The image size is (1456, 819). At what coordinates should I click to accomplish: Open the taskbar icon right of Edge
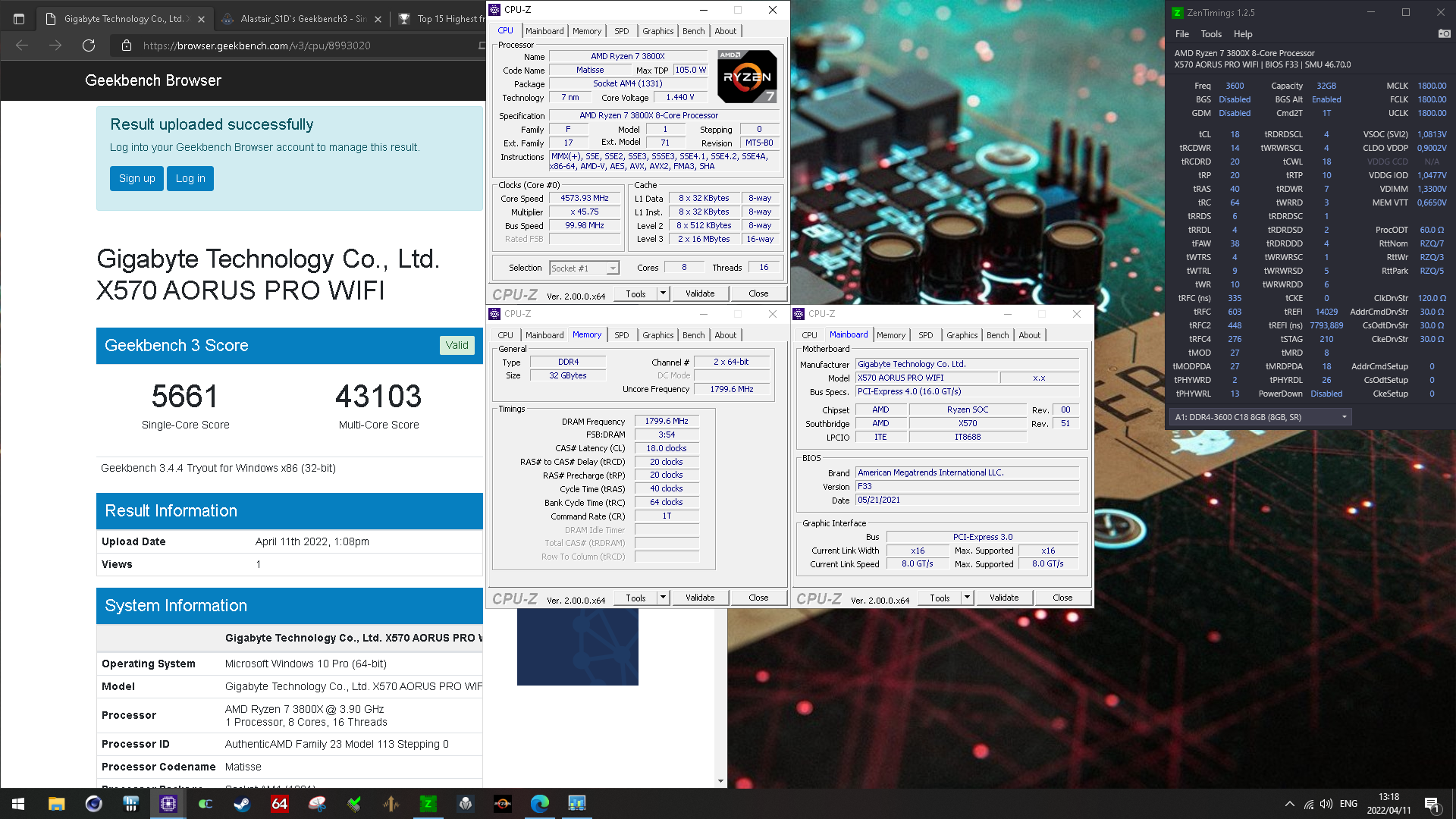pos(576,804)
